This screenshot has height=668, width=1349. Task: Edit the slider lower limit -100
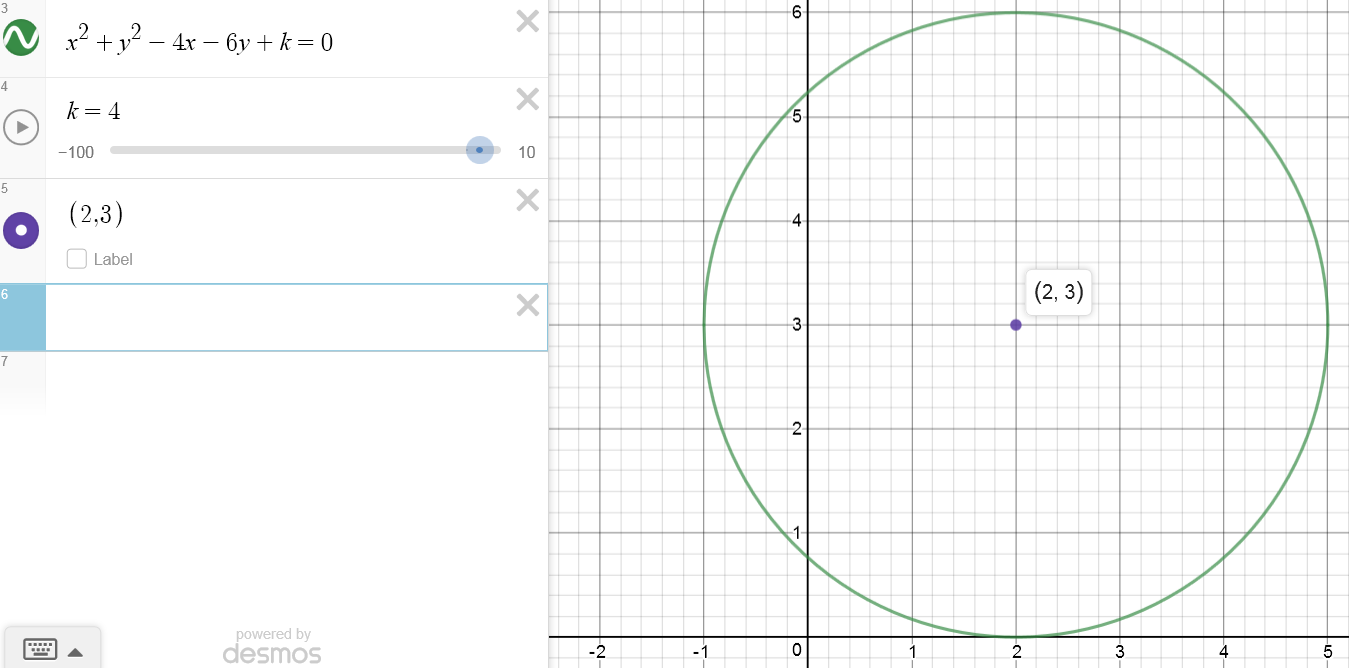[76, 153]
